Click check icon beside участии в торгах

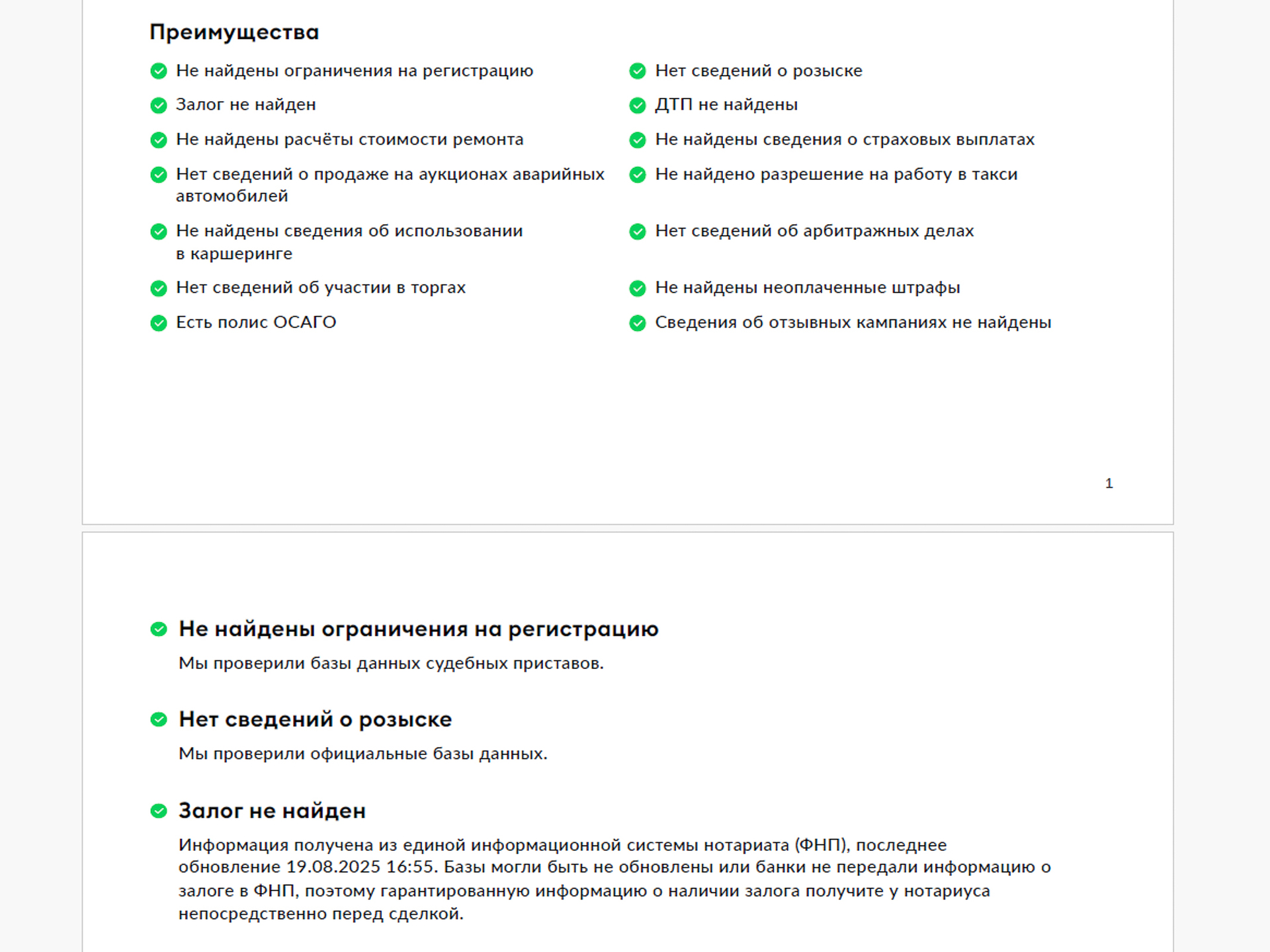click(x=159, y=288)
